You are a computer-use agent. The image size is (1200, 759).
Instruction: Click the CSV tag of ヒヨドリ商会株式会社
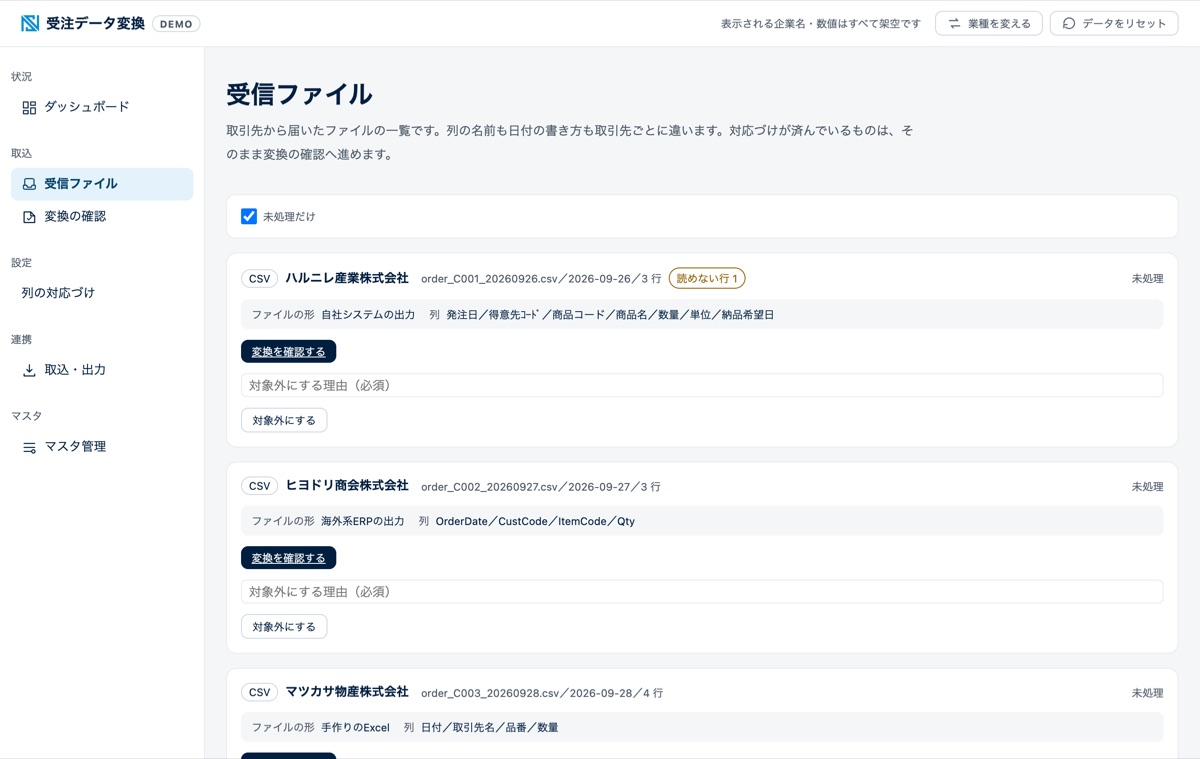point(259,486)
